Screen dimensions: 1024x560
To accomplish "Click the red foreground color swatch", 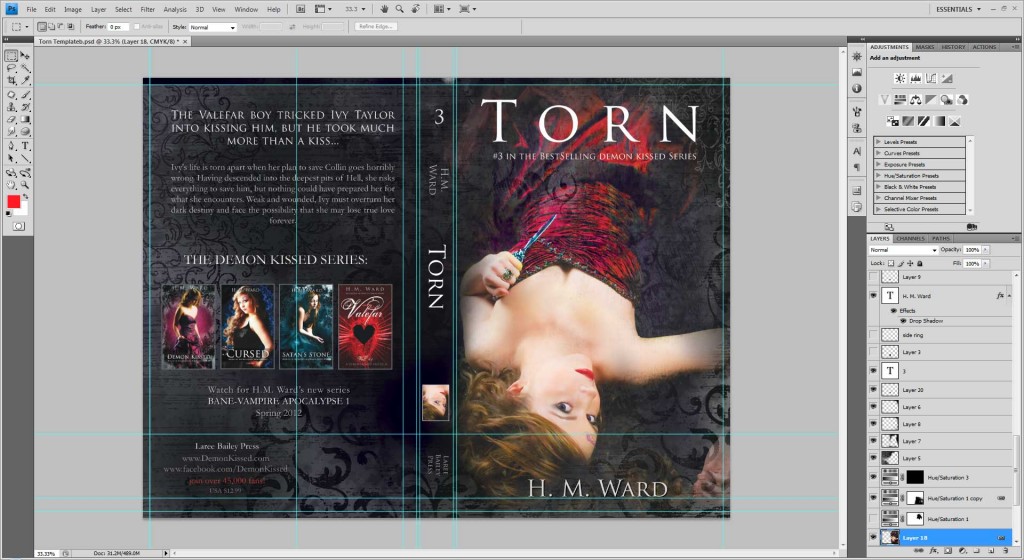I will click(x=13, y=202).
